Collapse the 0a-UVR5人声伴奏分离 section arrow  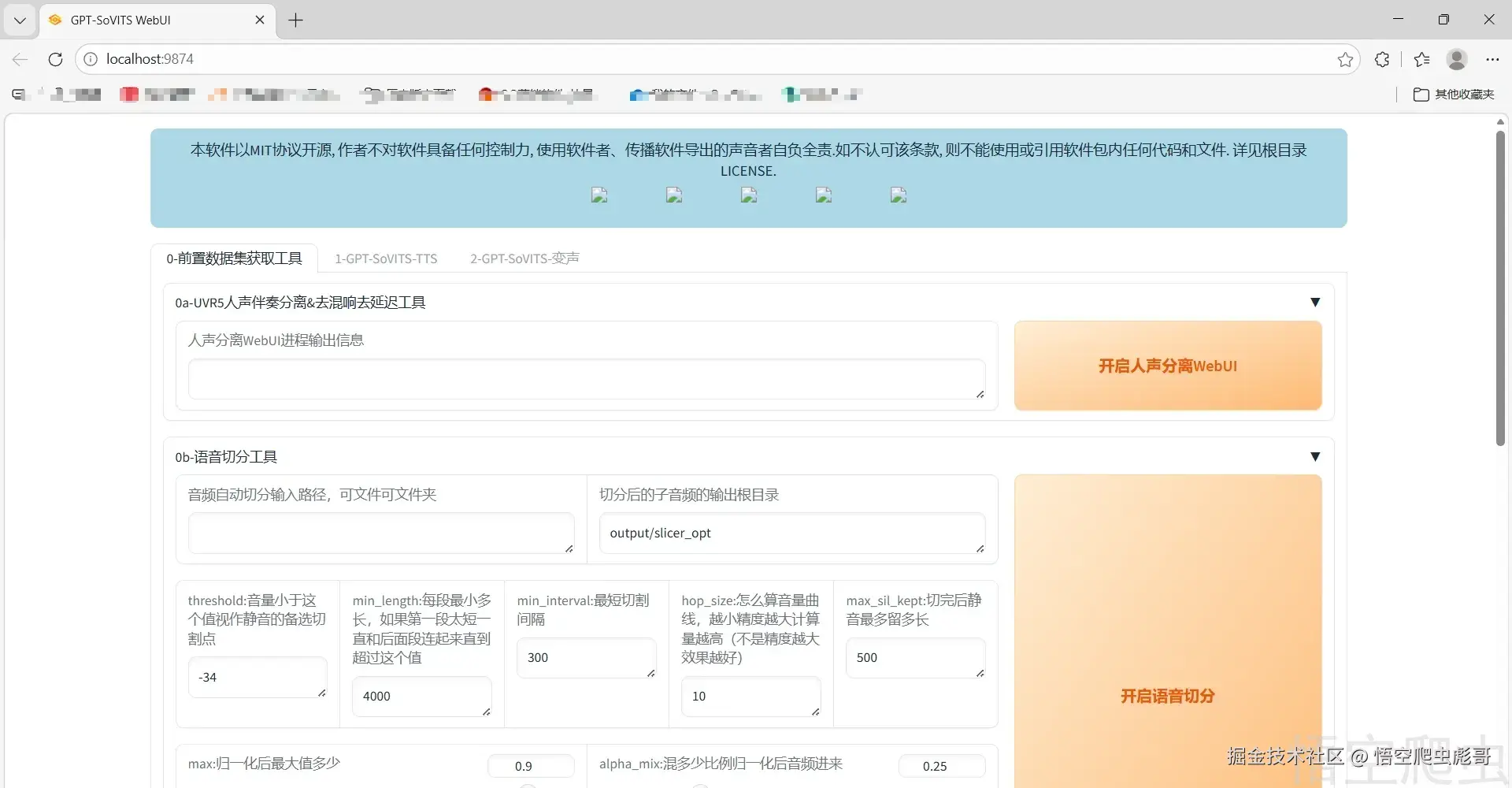(x=1314, y=303)
